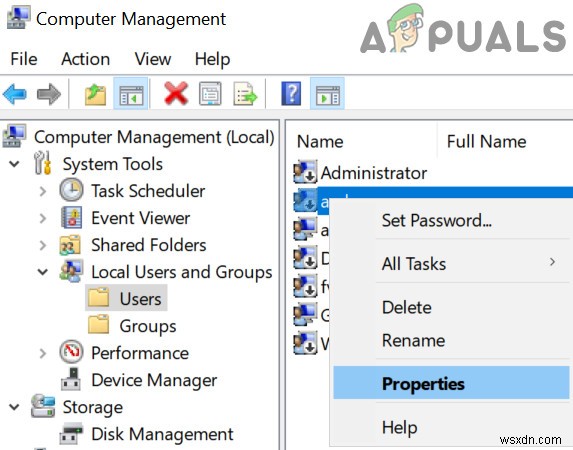Toggle Show/Hide Console Tree toolbar icon
The image size is (573, 450).
pyautogui.click(x=131, y=94)
